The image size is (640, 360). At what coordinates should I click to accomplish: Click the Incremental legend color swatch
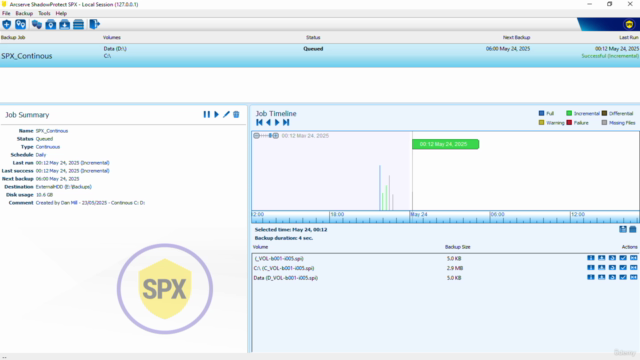pos(569,113)
